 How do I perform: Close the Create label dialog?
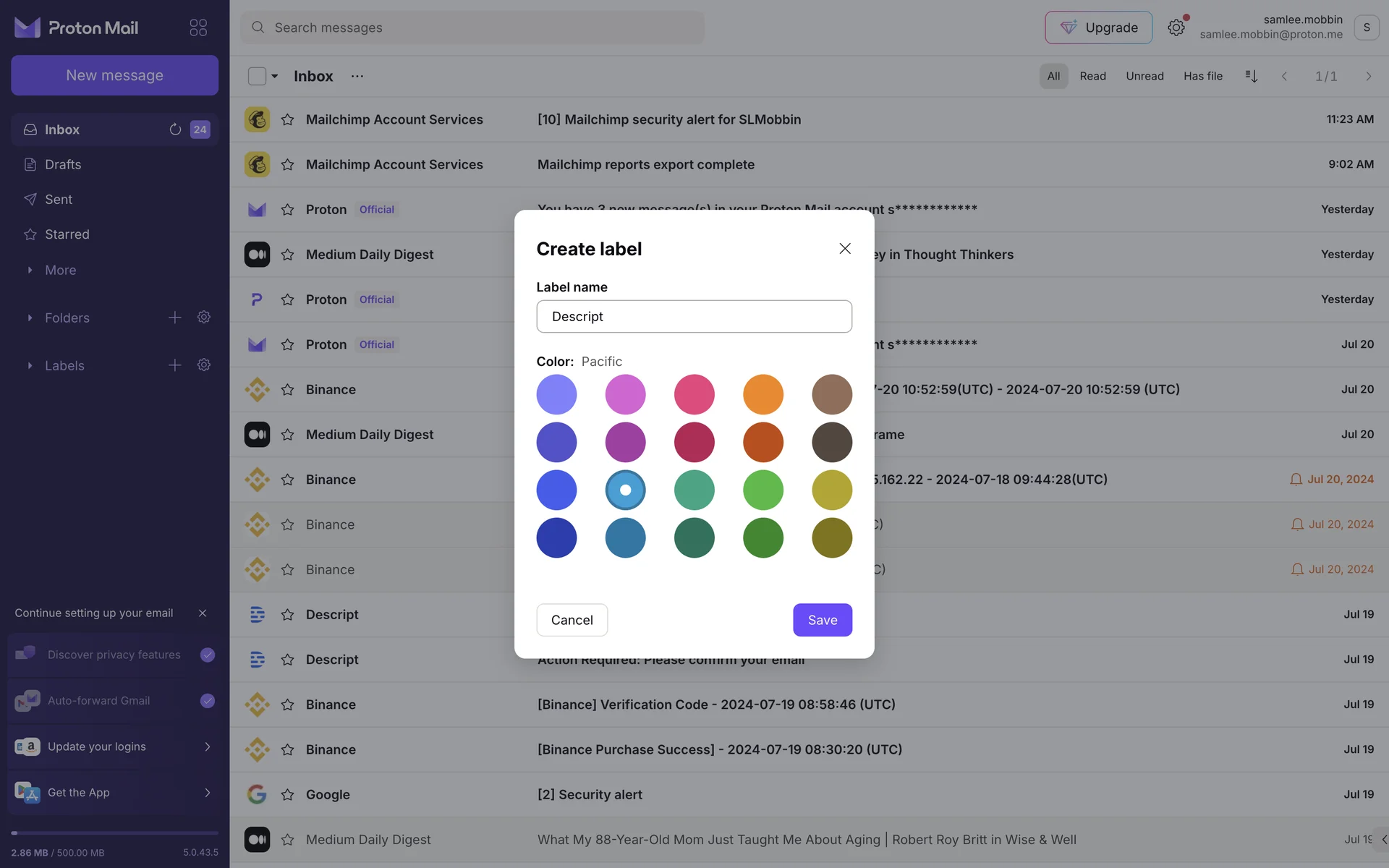pyautogui.click(x=844, y=249)
